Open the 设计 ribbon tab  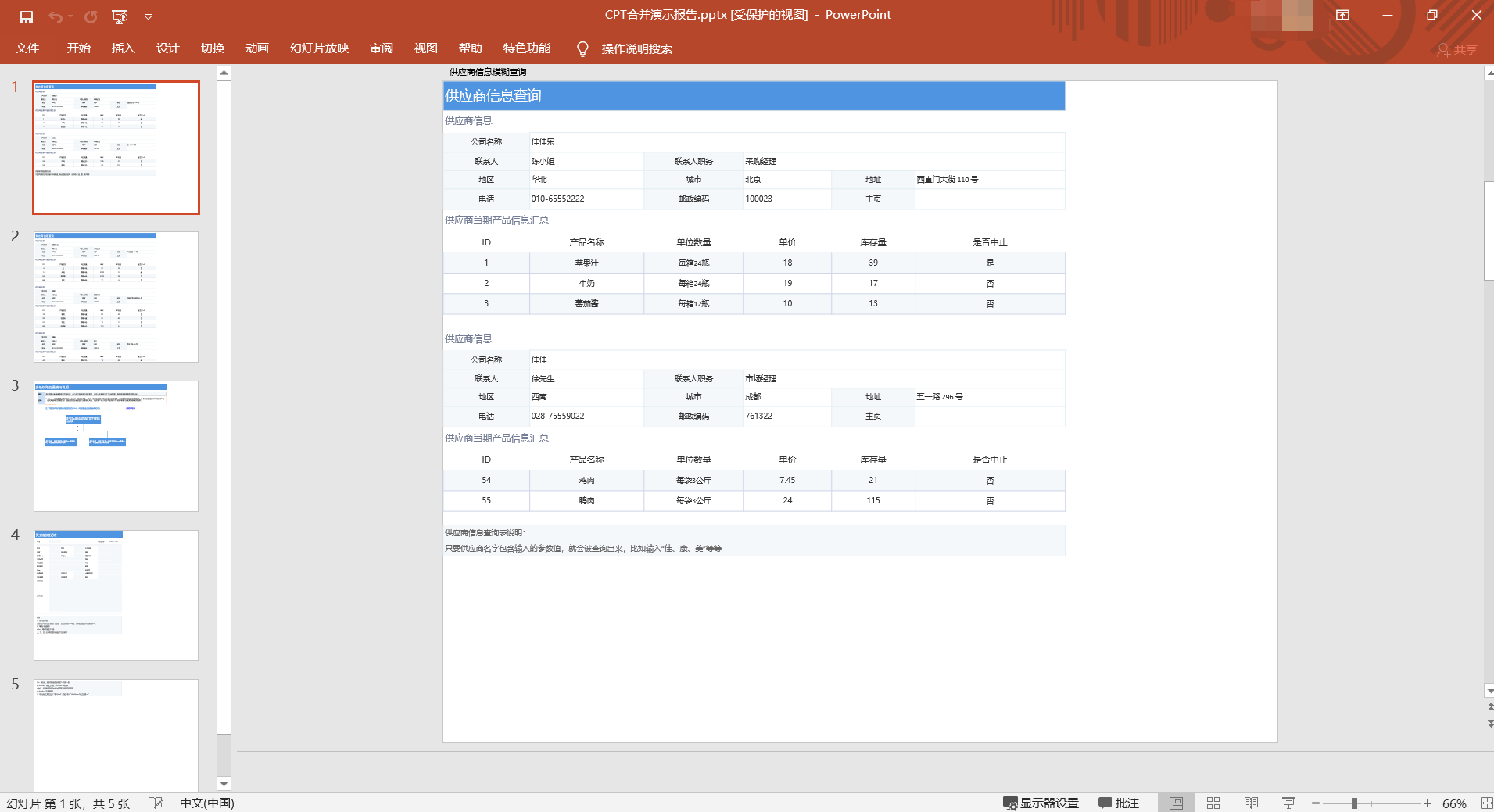coord(167,48)
